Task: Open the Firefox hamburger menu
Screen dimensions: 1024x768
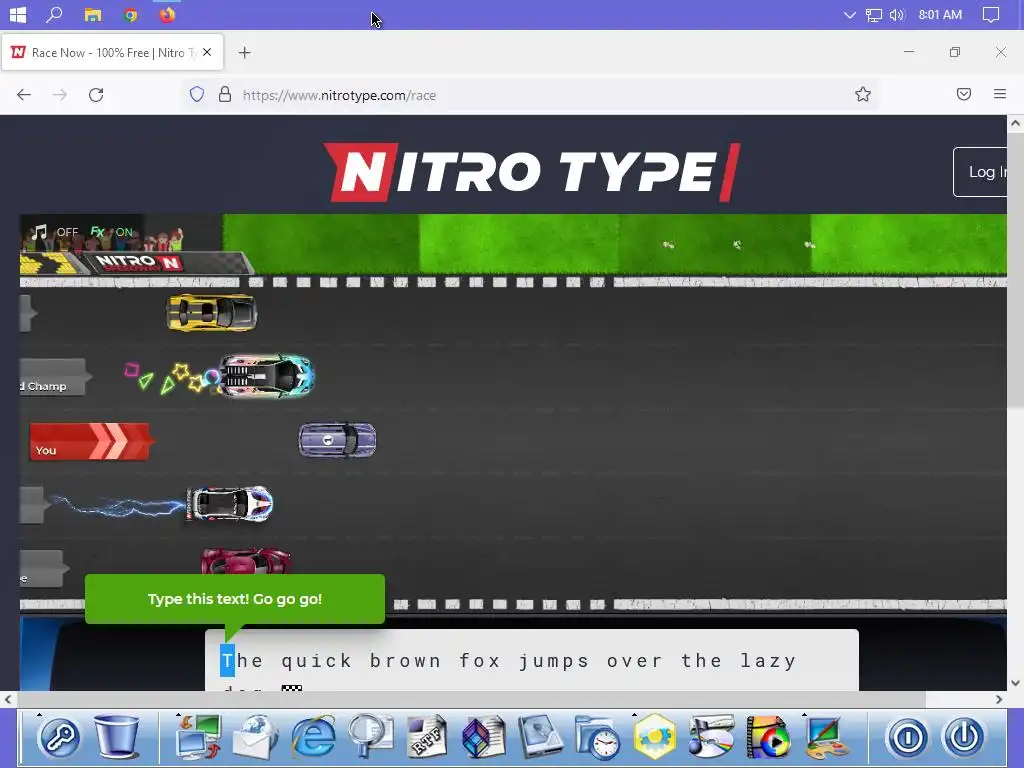Action: [x=999, y=94]
